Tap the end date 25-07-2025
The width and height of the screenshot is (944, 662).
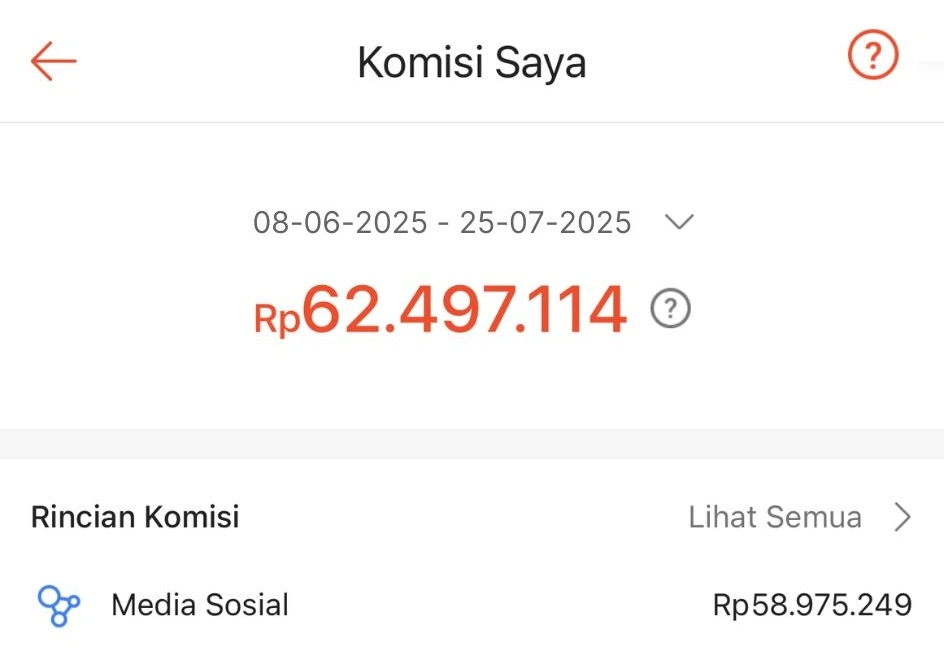546,222
